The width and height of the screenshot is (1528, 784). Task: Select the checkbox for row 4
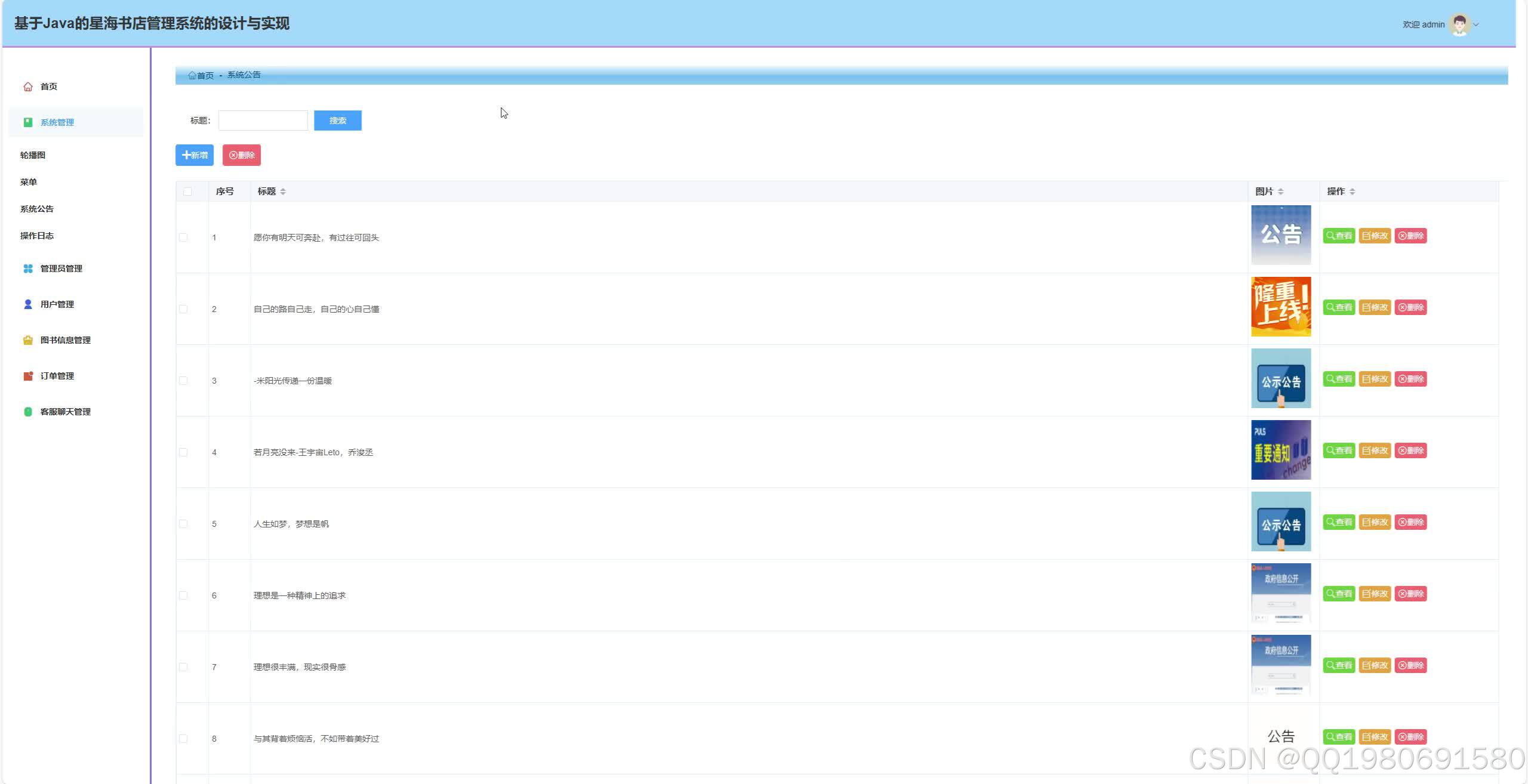pyautogui.click(x=183, y=452)
